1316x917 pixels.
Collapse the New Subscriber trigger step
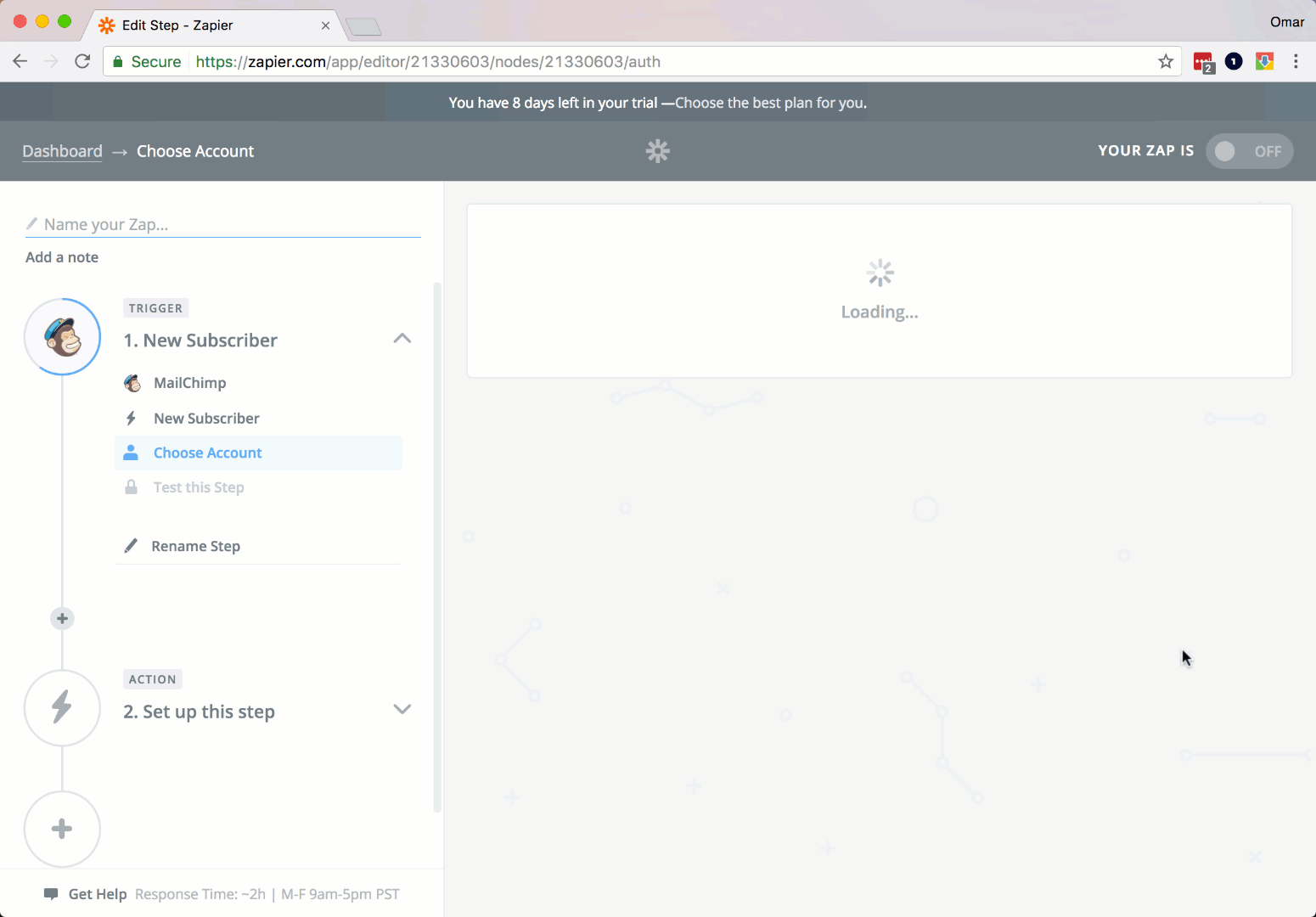402,339
